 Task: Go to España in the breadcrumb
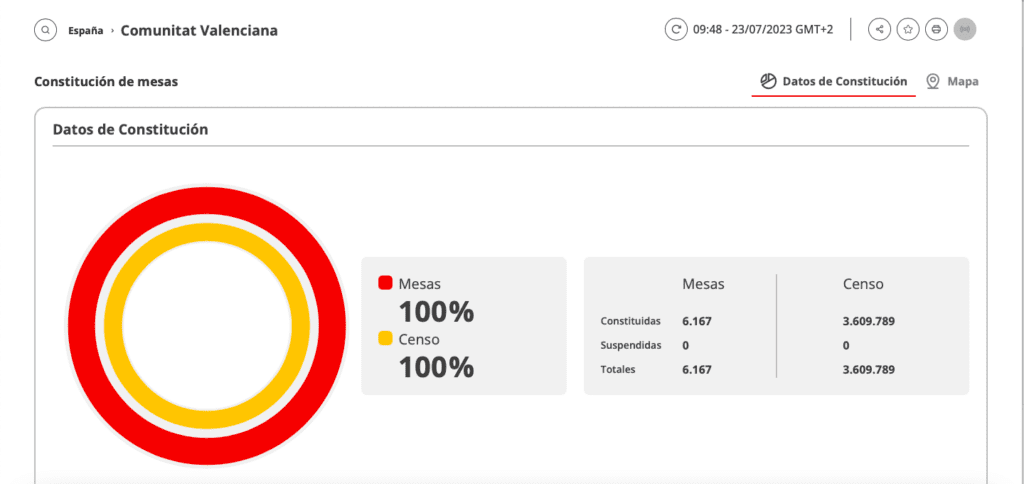tap(85, 30)
